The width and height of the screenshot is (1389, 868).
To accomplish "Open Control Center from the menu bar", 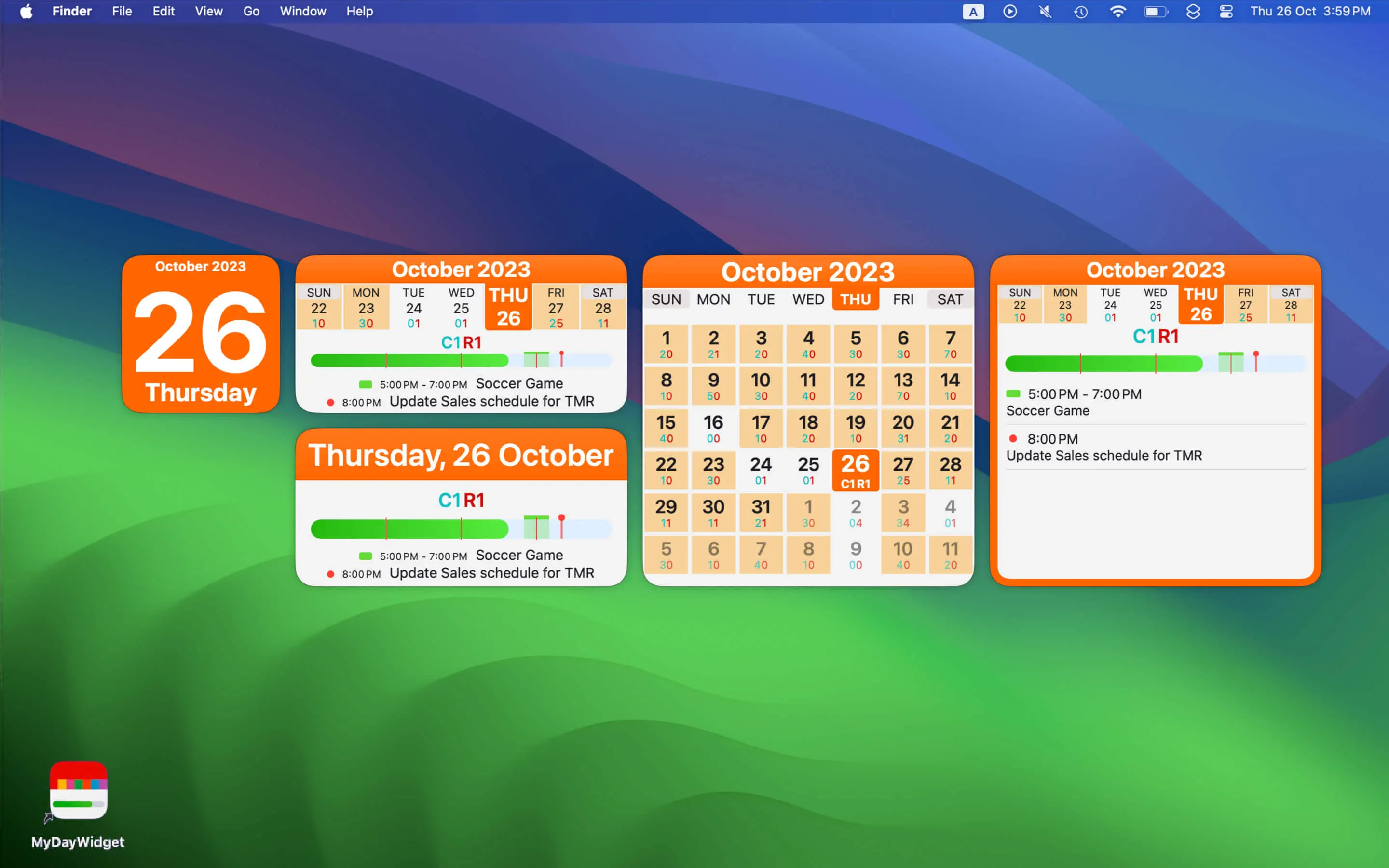I will [x=1226, y=12].
